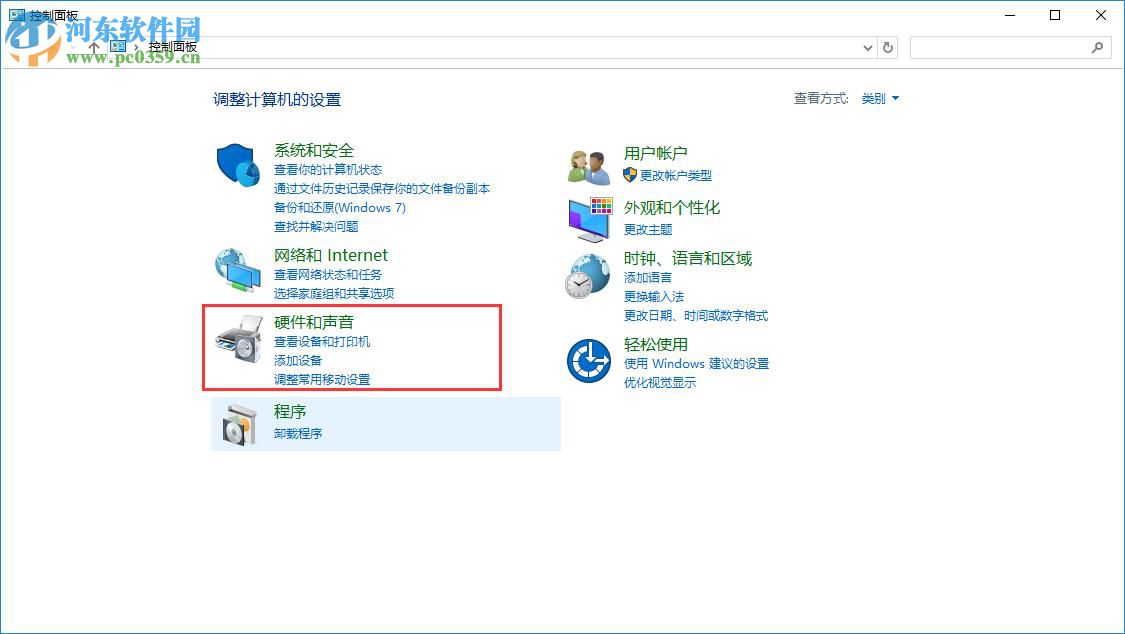
Task: Open 硬件和声音 via its printer icon
Action: click(x=237, y=338)
